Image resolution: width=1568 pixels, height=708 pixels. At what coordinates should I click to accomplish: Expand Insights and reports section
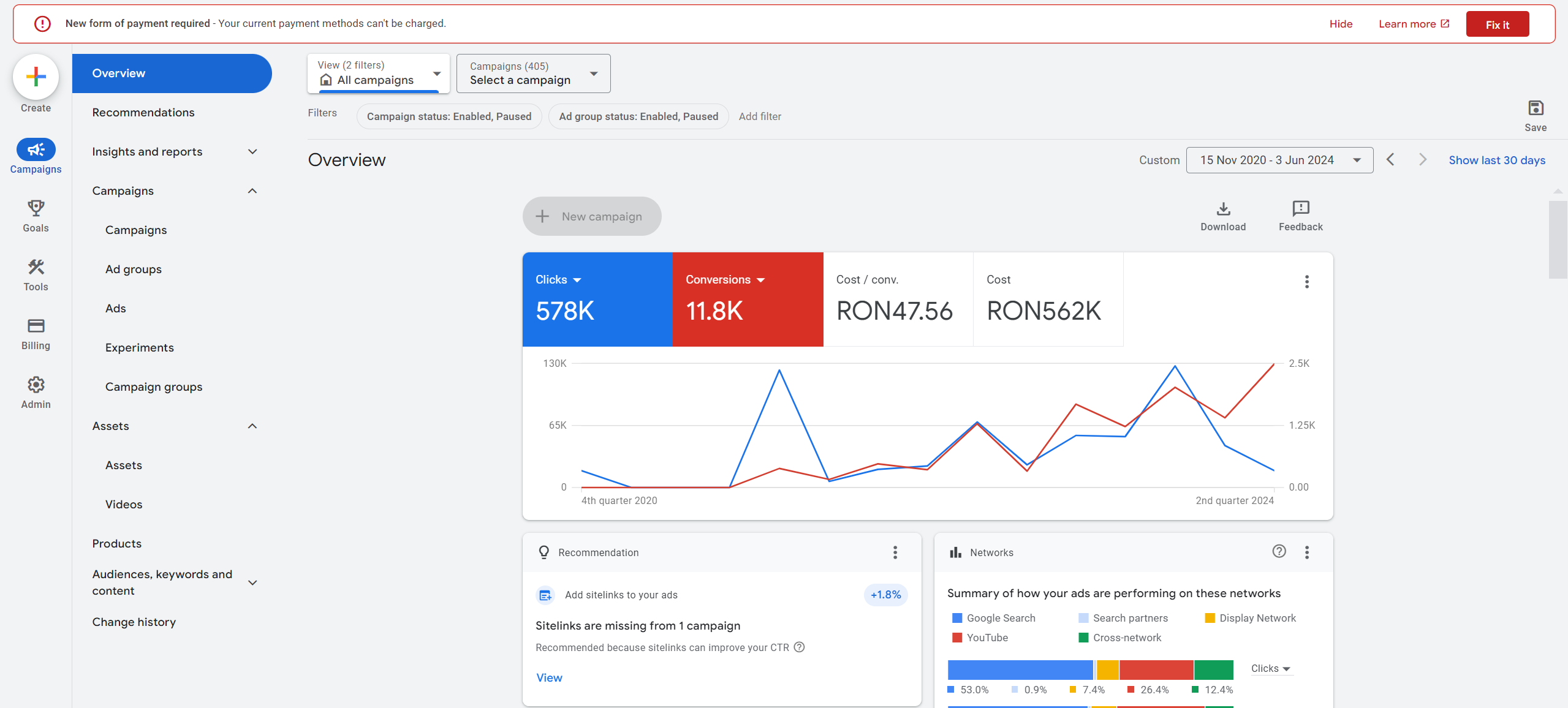[252, 152]
